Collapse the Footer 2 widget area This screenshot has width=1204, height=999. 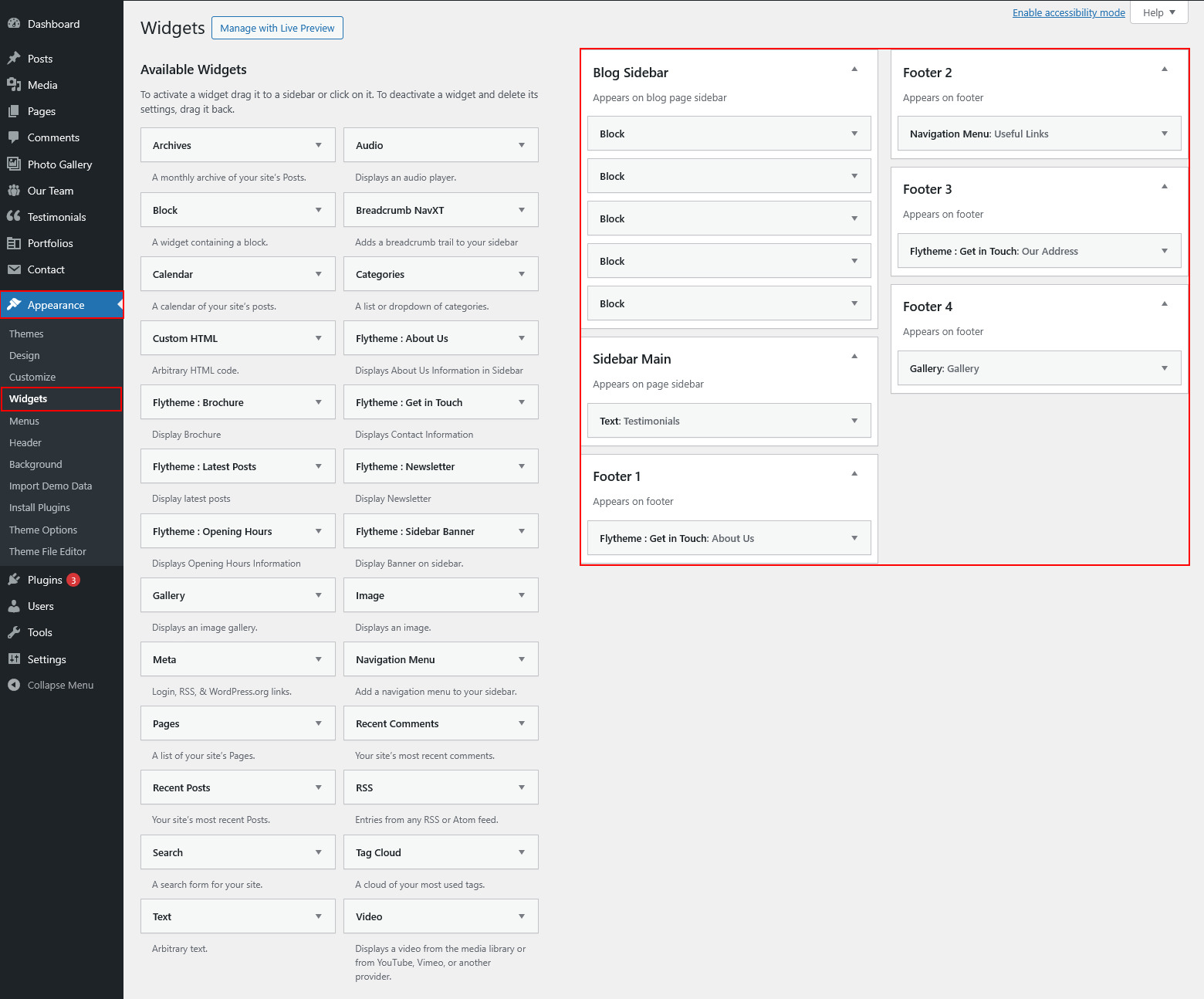1165,69
